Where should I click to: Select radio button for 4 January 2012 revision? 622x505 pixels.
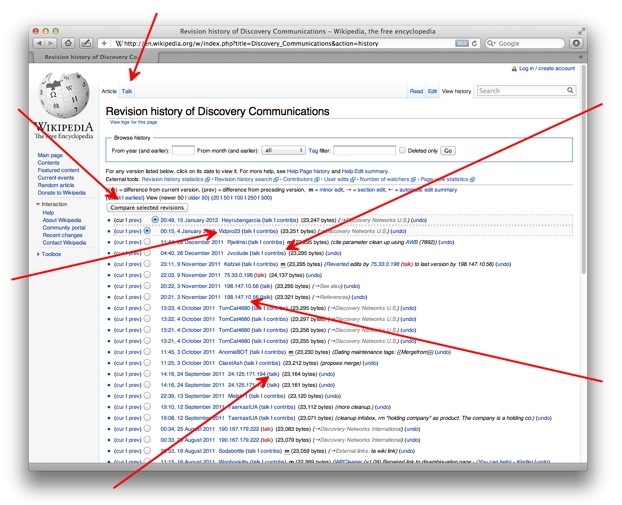[x=147, y=230]
